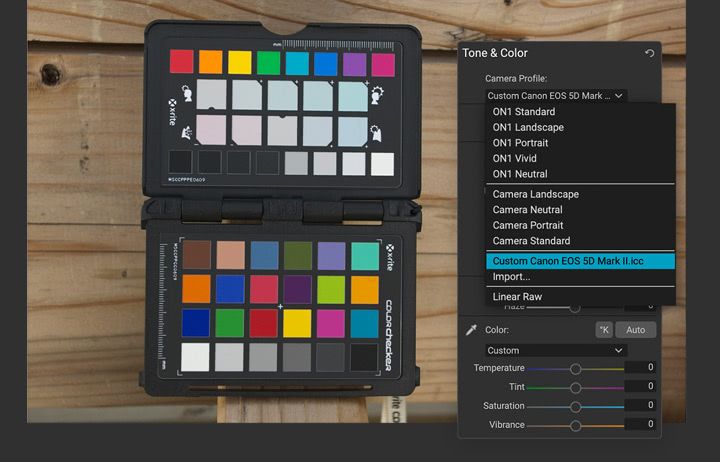Click Import... to load a profile
The width and height of the screenshot is (720, 462).
(580, 276)
